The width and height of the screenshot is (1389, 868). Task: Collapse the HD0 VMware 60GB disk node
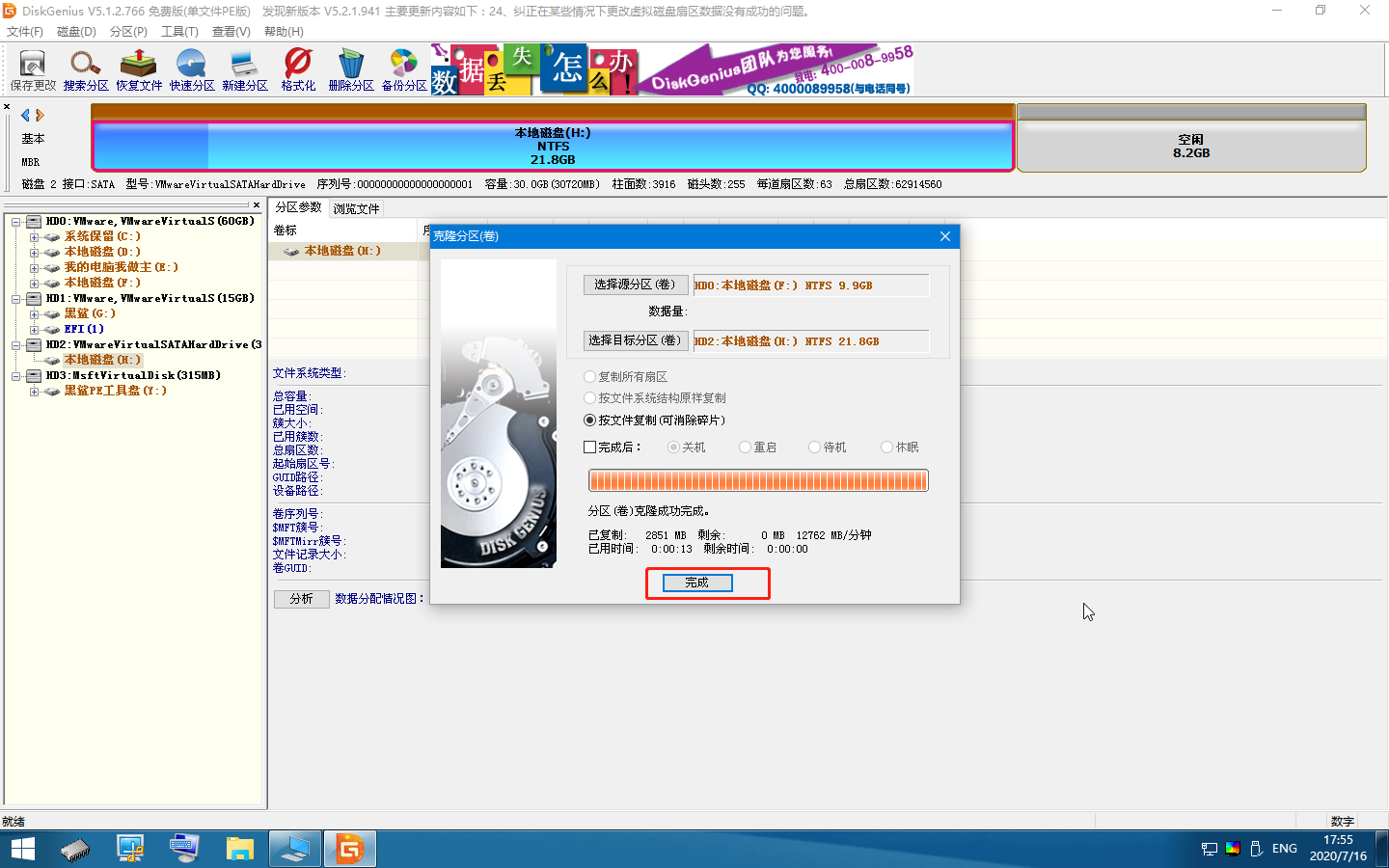click(x=15, y=222)
